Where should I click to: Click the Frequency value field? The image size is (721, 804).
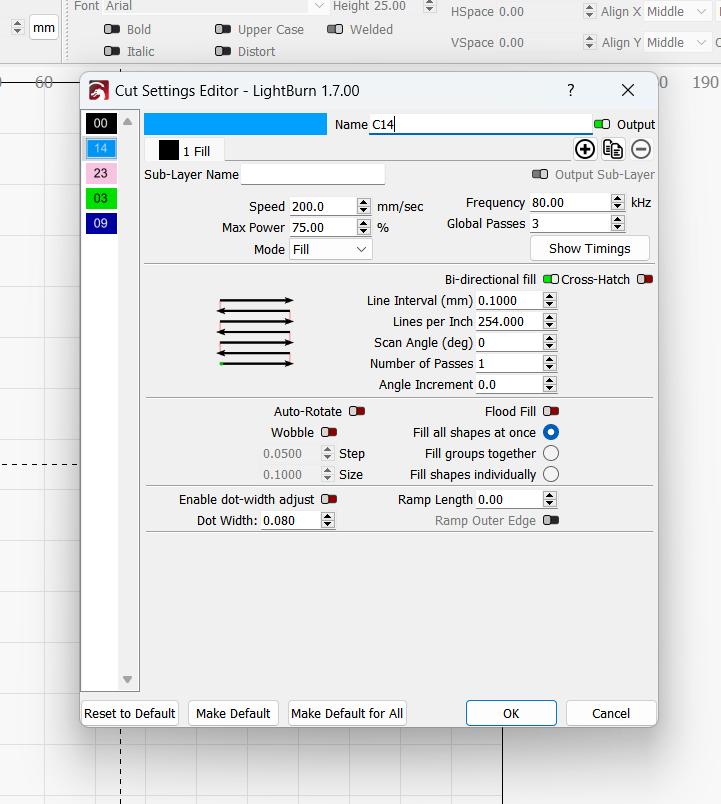[571, 203]
